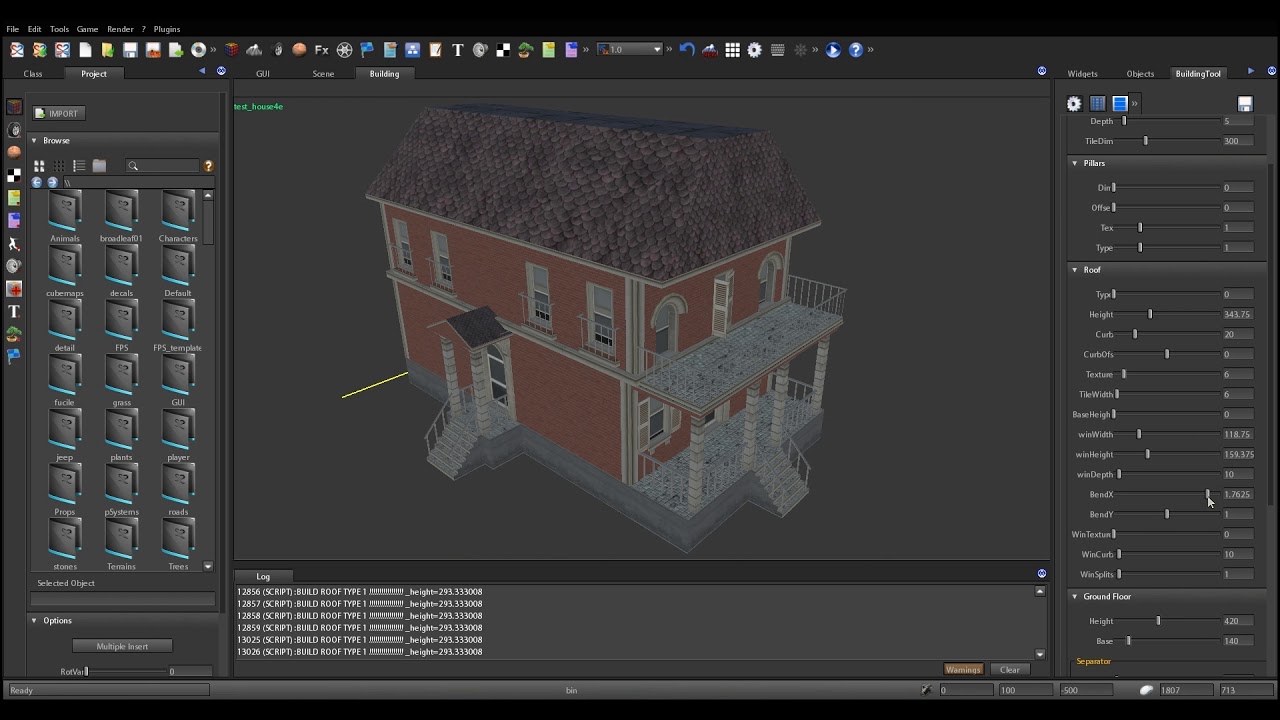Click the New file blank page toolbar icon

(x=85, y=50)
